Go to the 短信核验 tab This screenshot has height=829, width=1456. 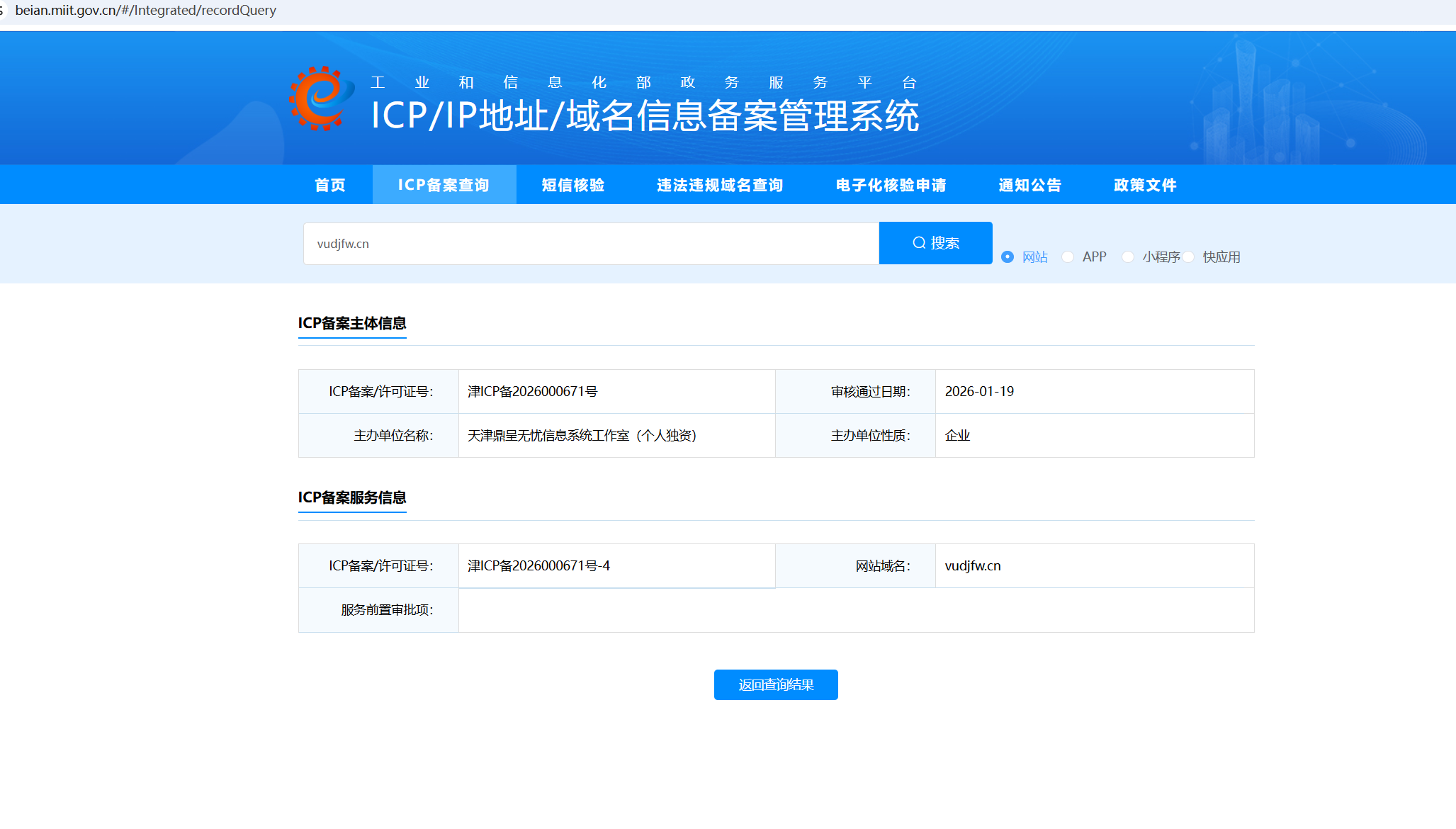[572, 185]
